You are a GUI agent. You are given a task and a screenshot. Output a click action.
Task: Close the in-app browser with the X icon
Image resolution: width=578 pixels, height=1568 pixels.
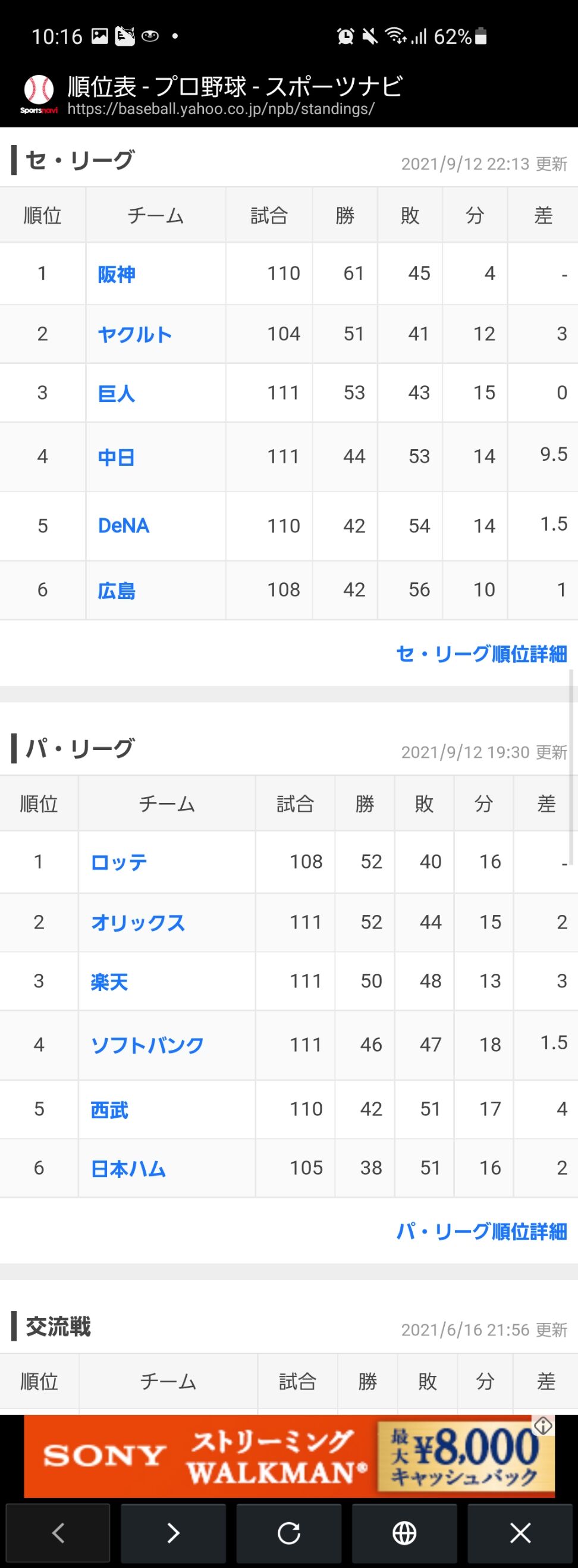pyautogui.click(x=520, y=1532)
